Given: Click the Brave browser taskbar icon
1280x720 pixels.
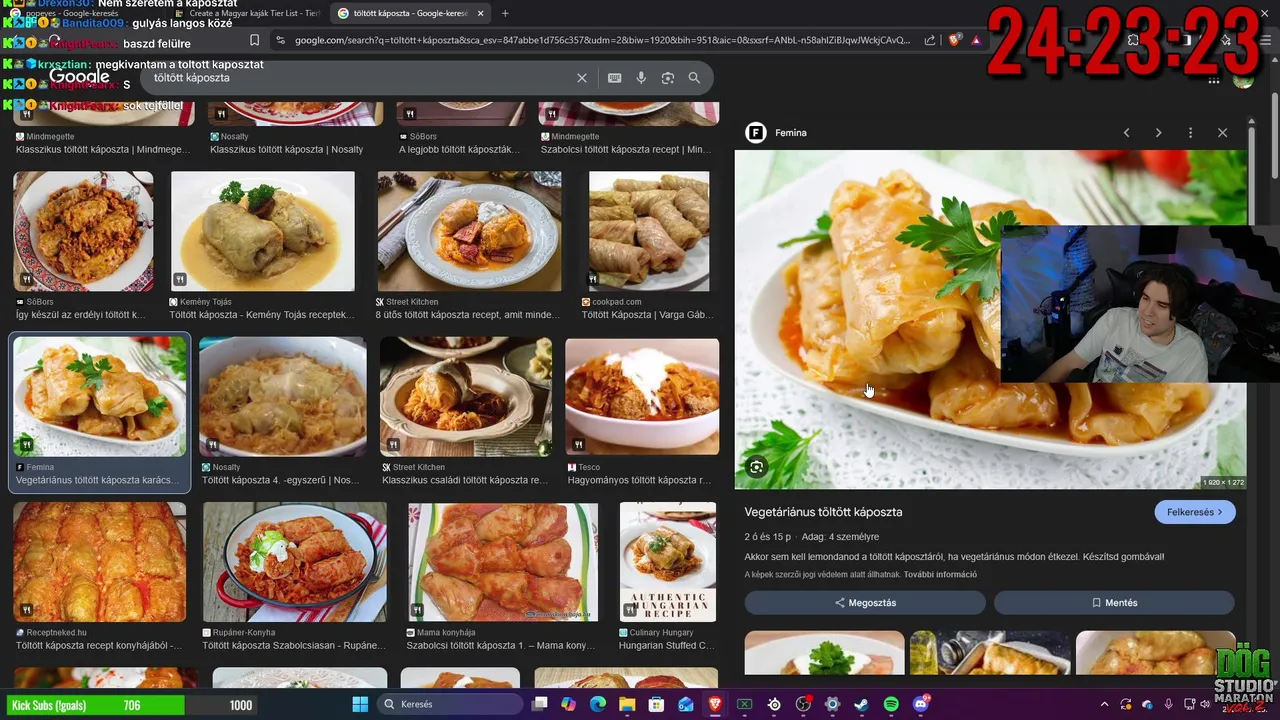Looking at the screenshot, I should tap(715, 704).
